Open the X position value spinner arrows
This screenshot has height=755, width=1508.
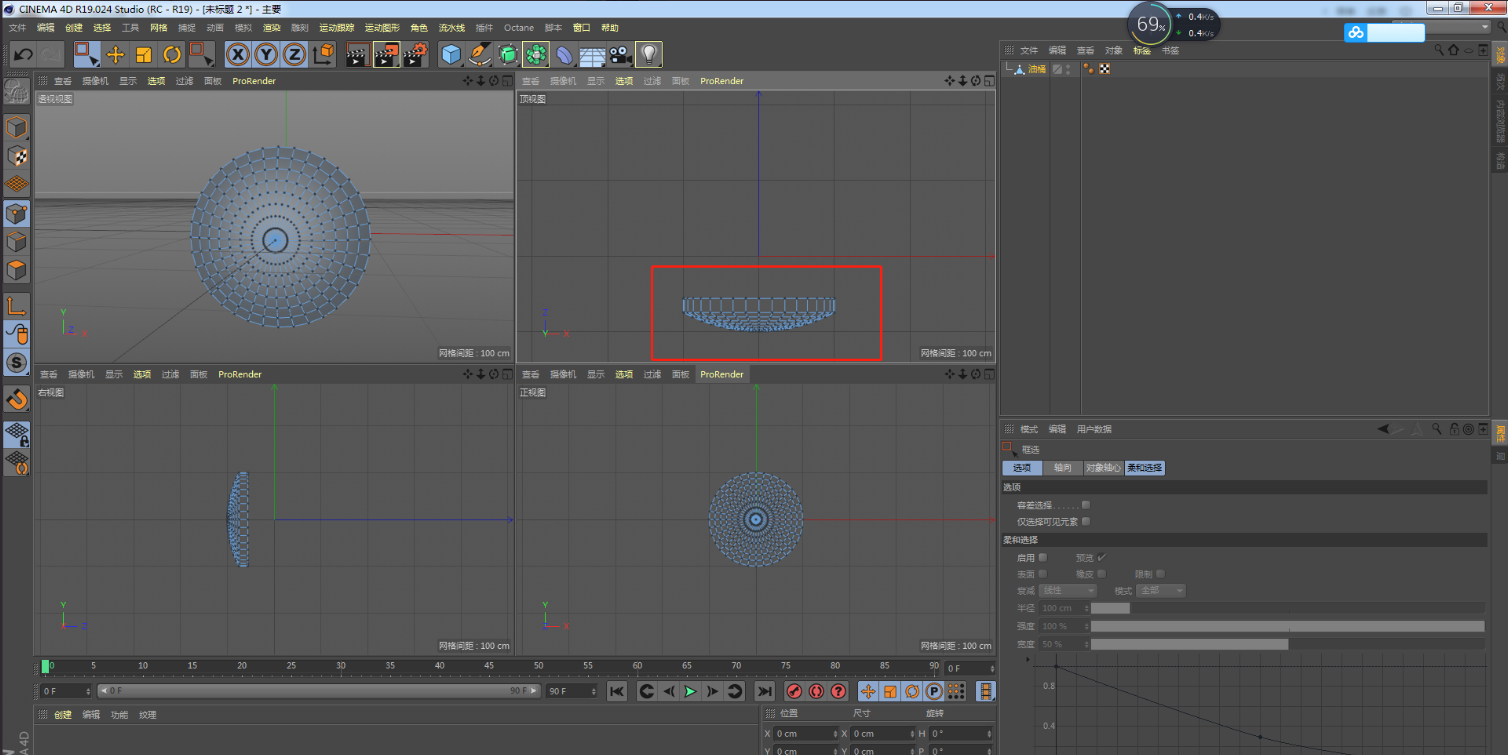point(837,734)
